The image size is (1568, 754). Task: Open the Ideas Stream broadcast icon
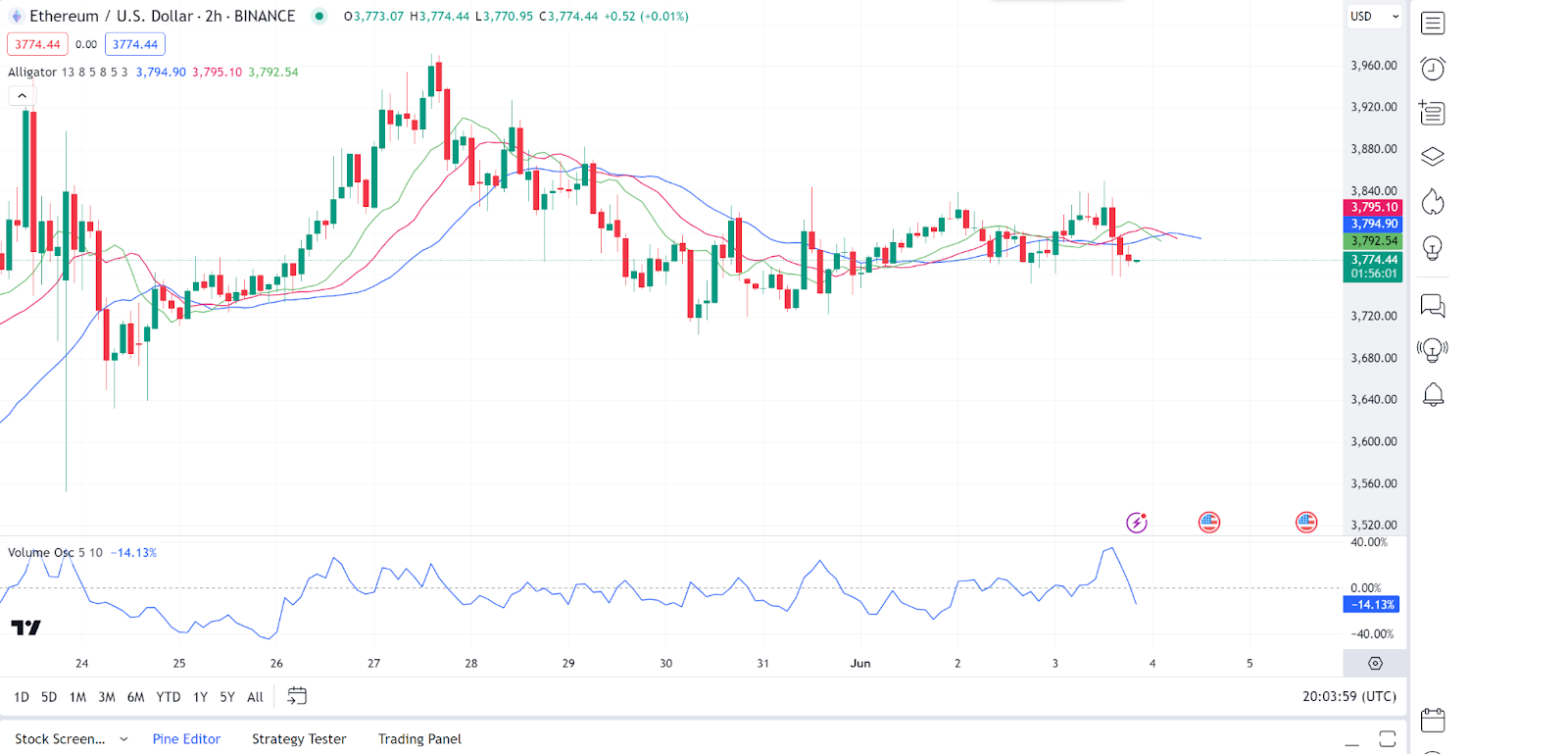pyautogui.click(x=1433, y=350)
